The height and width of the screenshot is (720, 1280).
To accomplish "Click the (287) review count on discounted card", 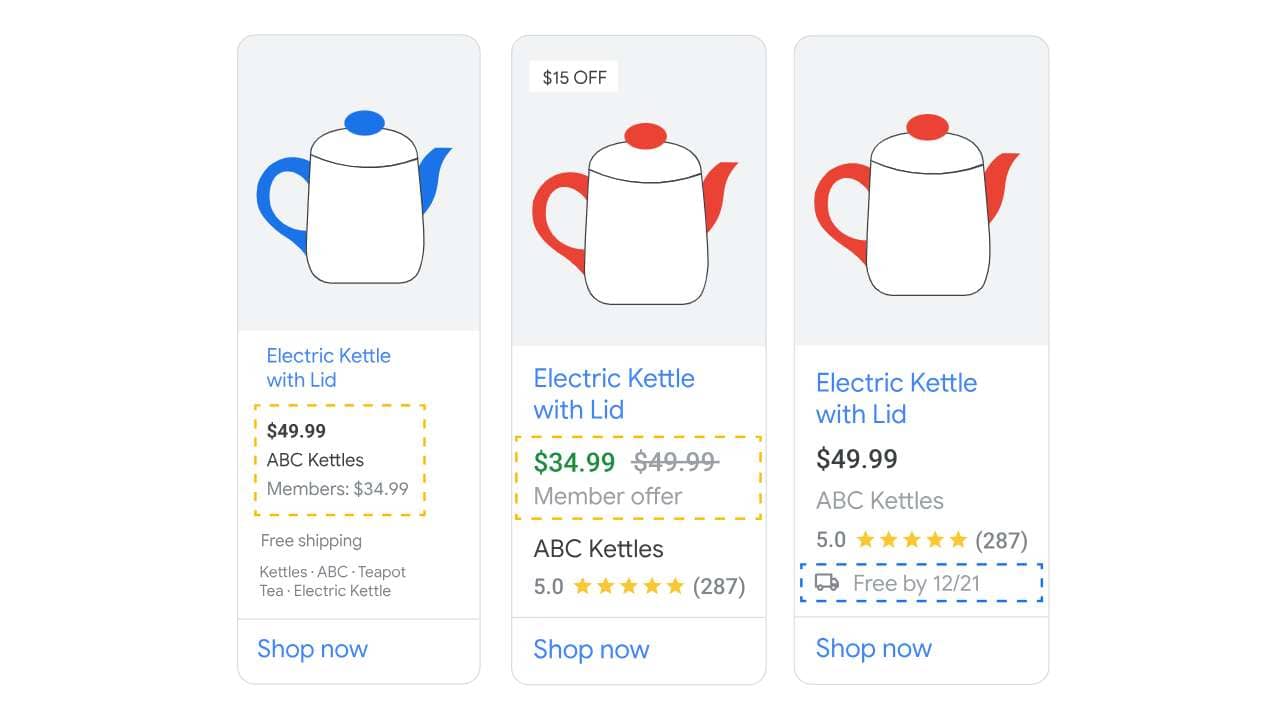I will point(719,586).
